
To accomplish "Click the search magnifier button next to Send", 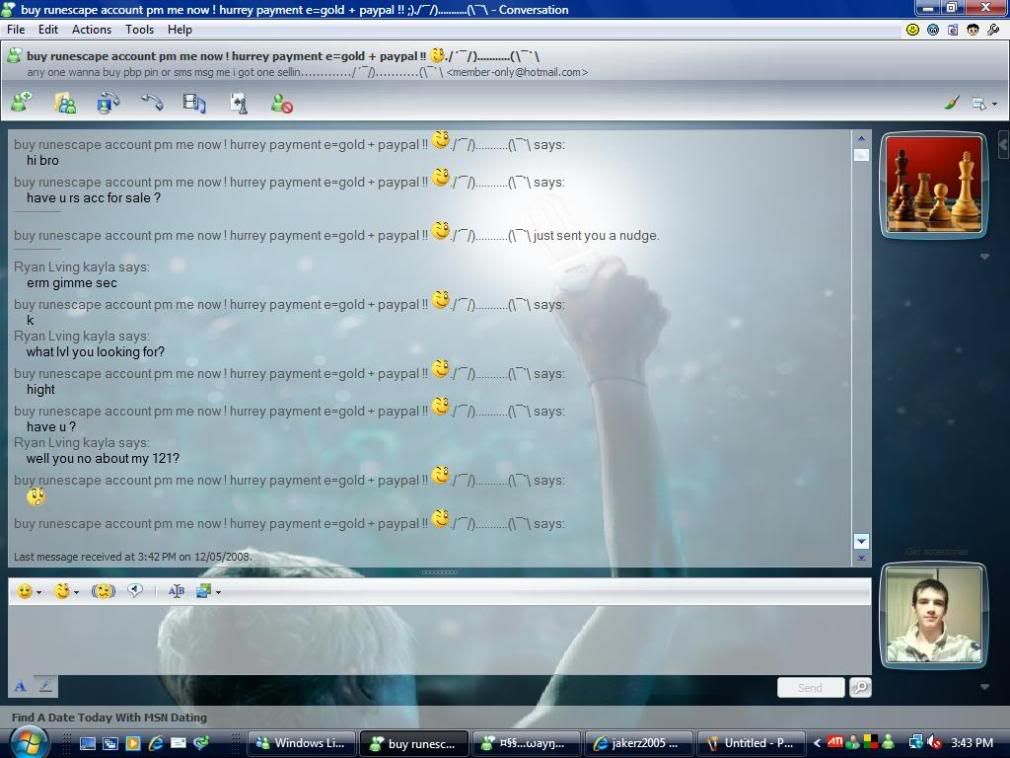I will (x=860, y=688).
